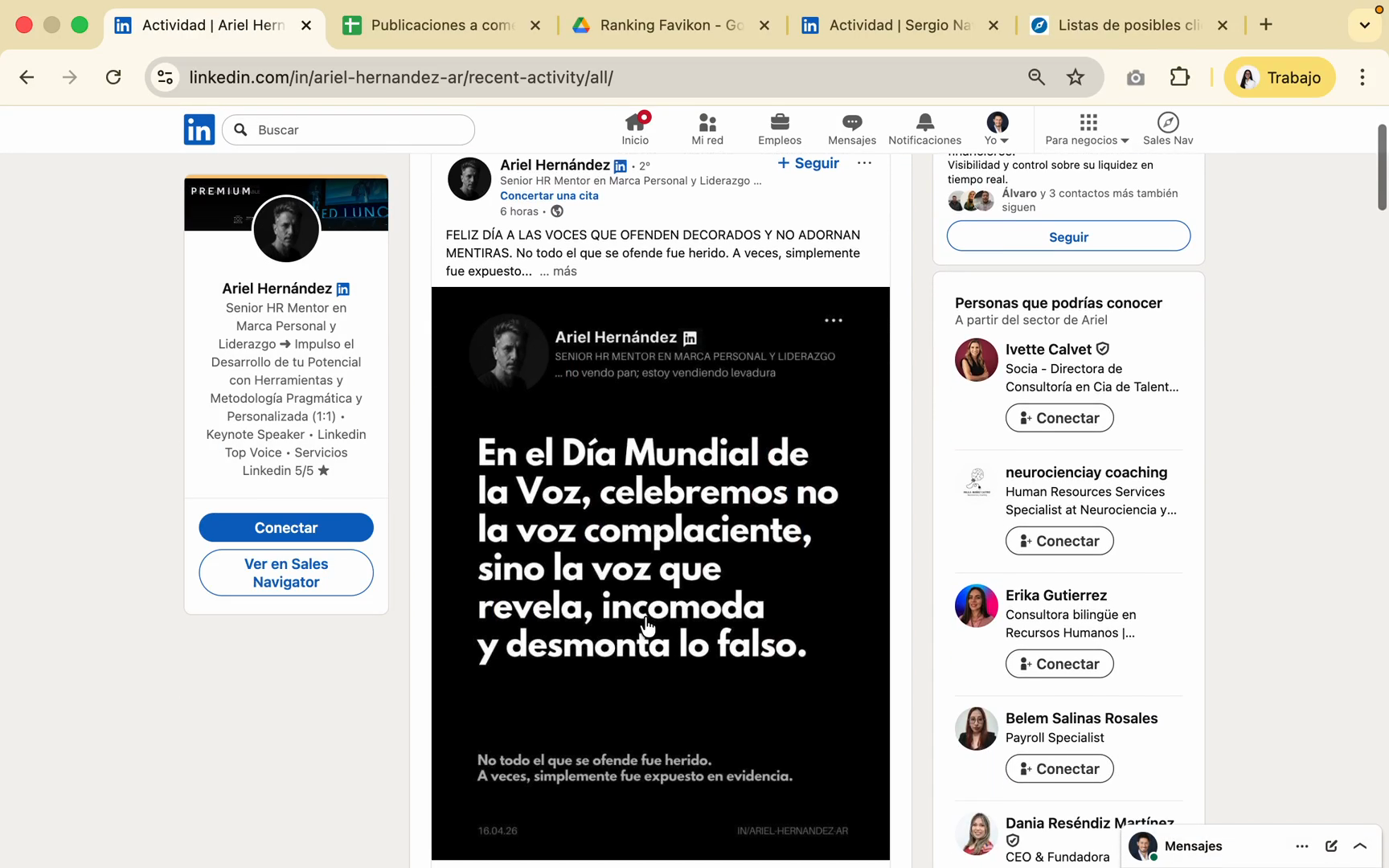Switch to Ranking Favikon tab
This screenshot has width=1389, height=868.
pos(670,25)
